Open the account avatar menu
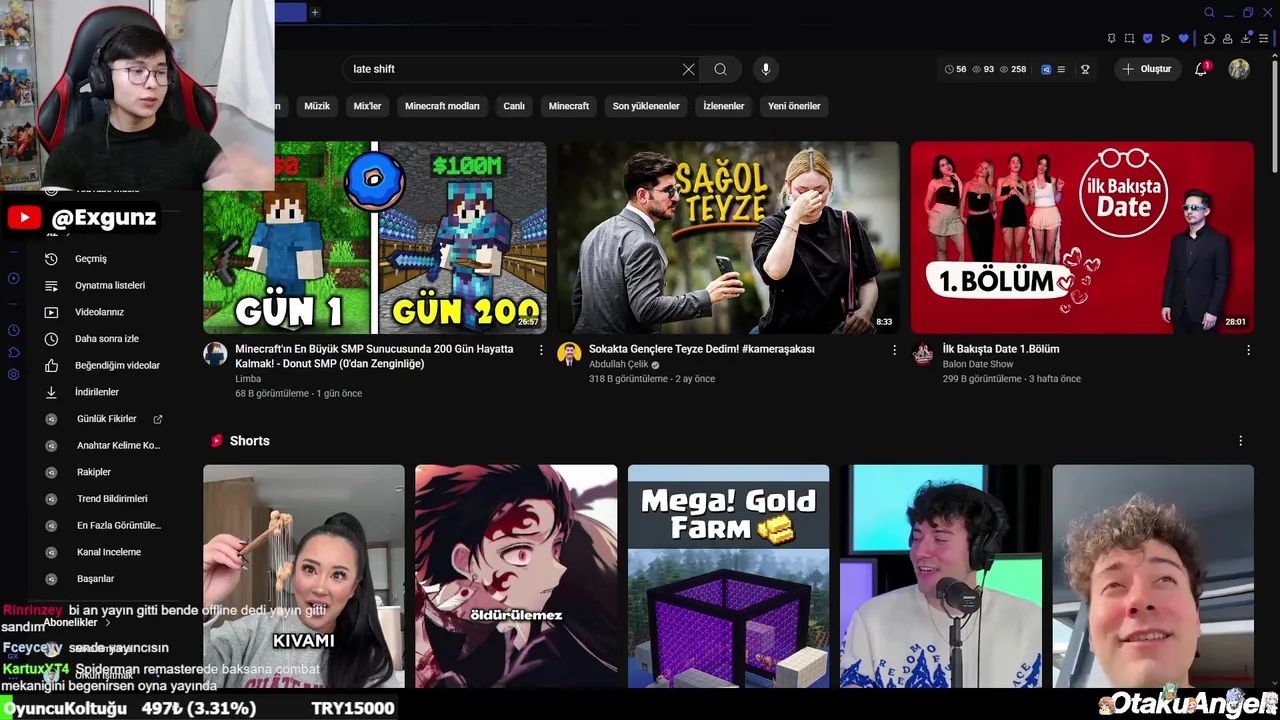1280x720 pixels. click(x=1239, y=69)
